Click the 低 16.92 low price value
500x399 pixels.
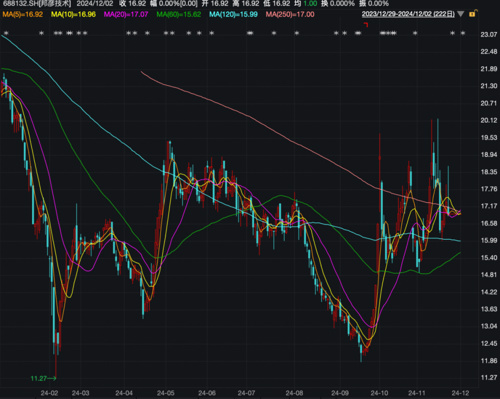[276, 4]
